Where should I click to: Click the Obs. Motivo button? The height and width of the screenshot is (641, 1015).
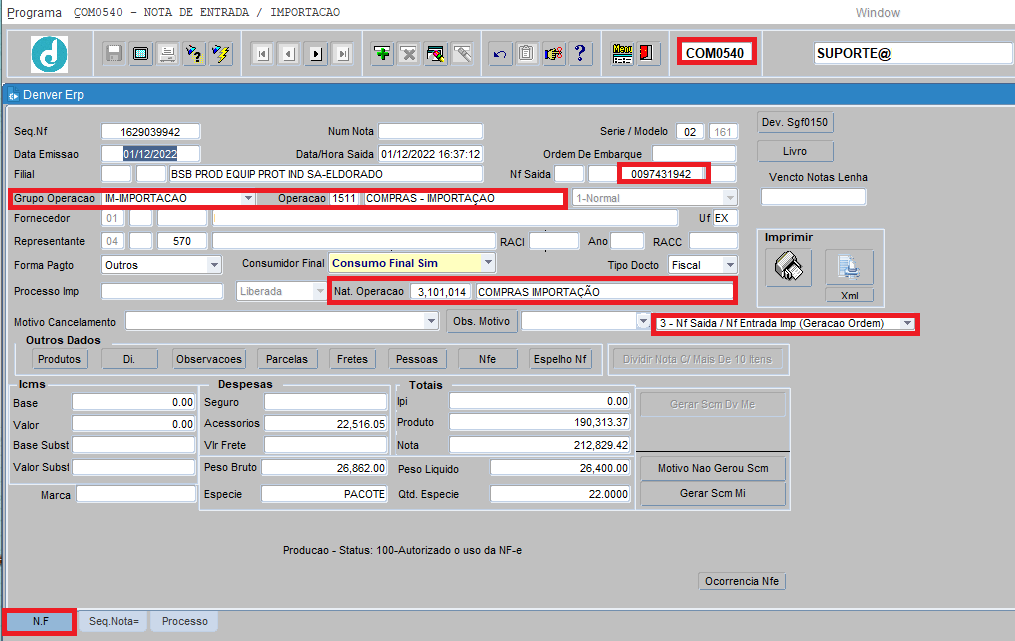(482, 321)
